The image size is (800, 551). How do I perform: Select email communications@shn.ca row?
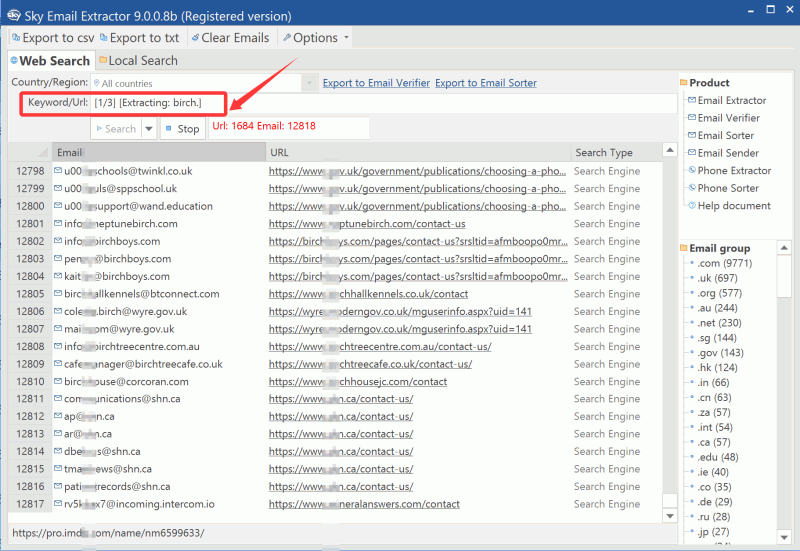click(x=122, y=399)
